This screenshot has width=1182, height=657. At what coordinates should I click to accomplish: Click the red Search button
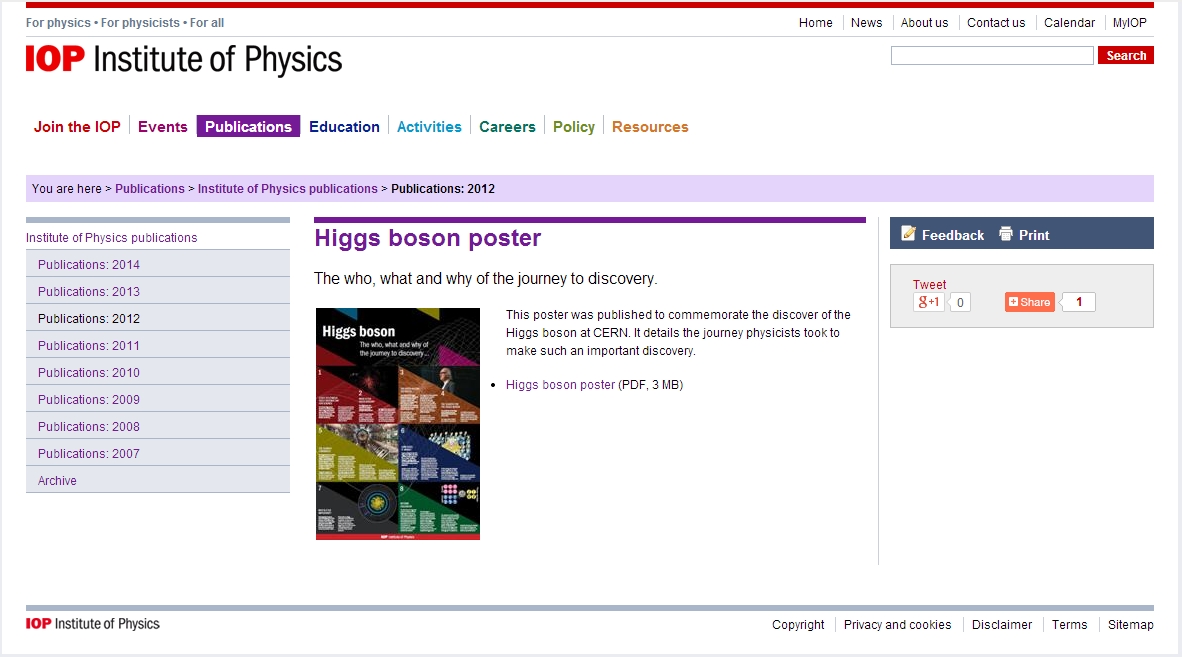1125,56
